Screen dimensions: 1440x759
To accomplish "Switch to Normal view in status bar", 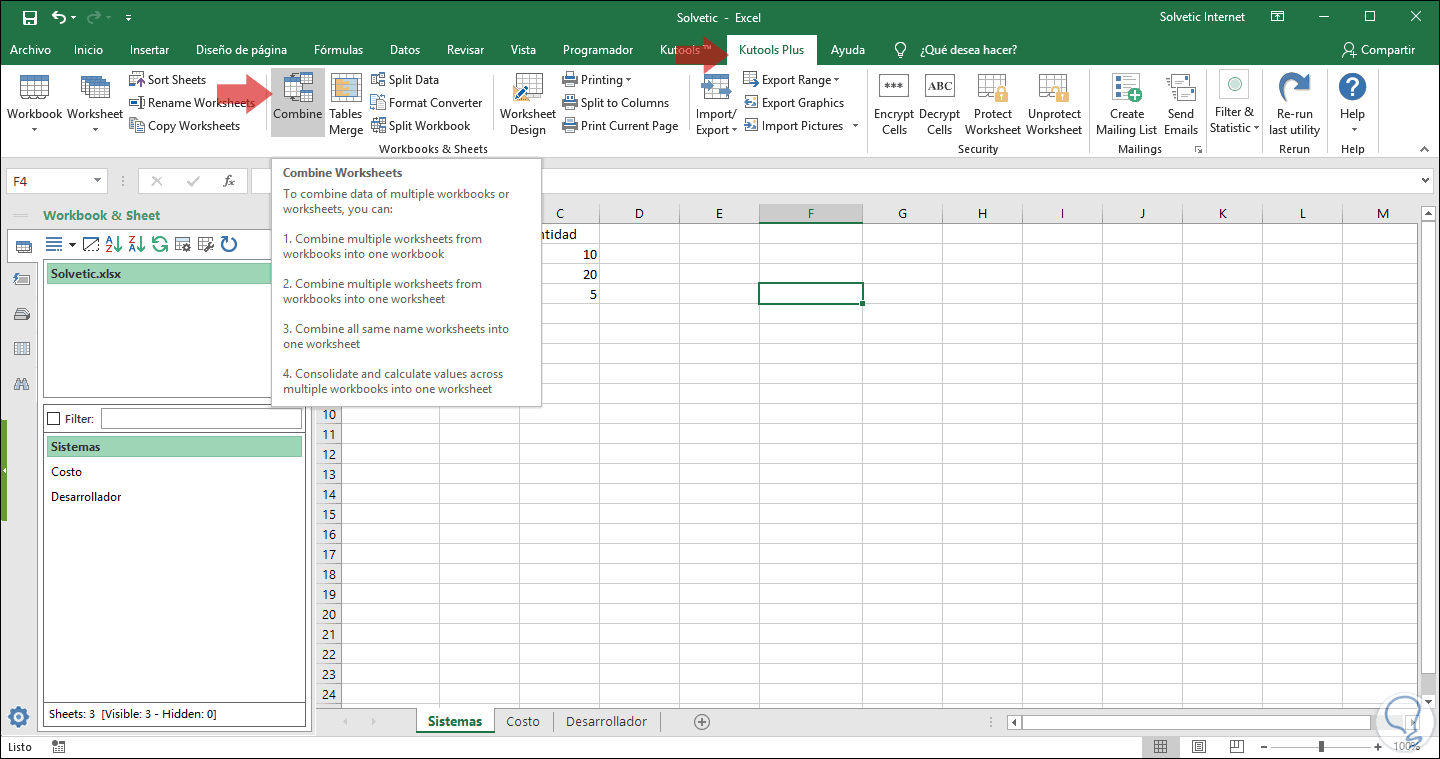I will click(1160, 747).
